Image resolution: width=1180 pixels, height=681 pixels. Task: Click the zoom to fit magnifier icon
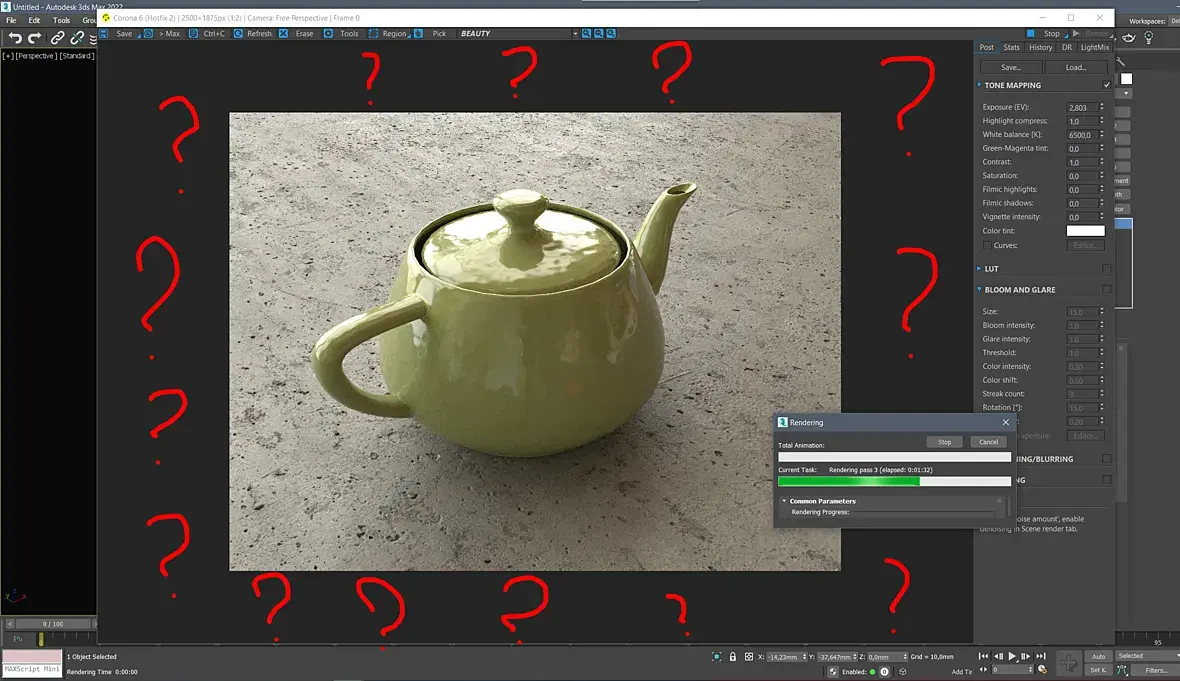[611, 34]
